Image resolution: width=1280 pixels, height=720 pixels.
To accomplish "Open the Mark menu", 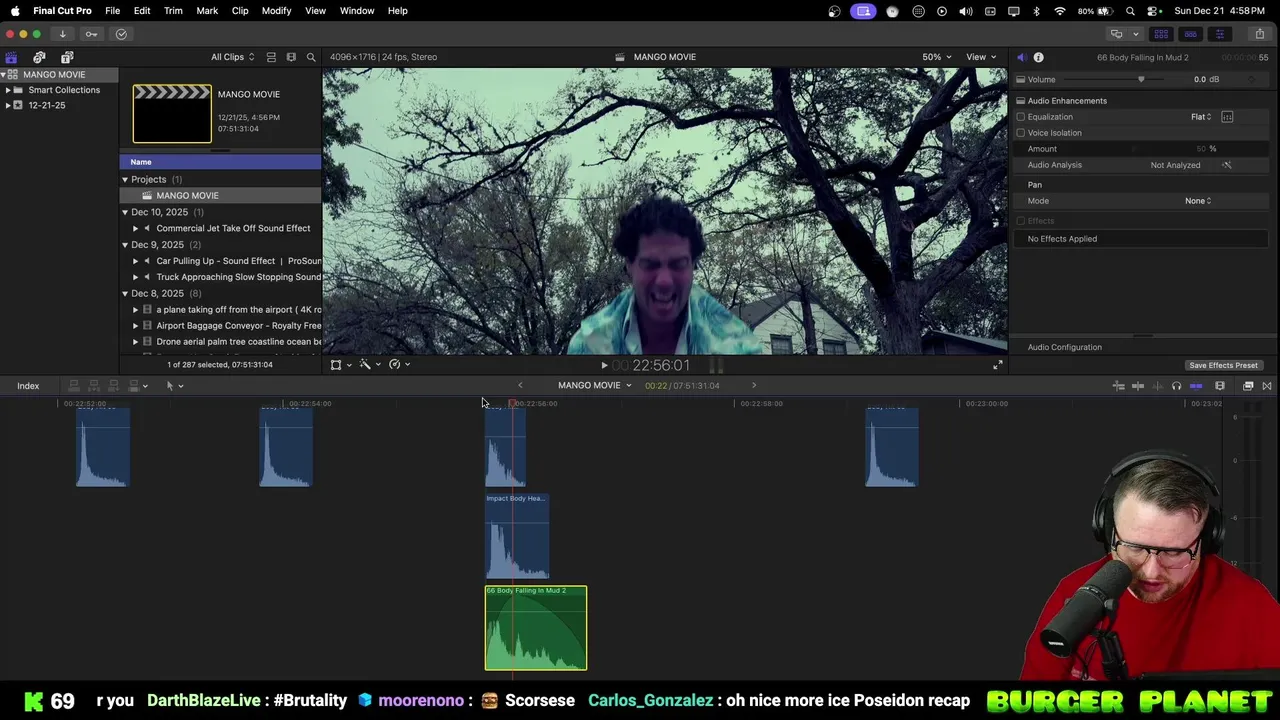I will click(207, 11).
